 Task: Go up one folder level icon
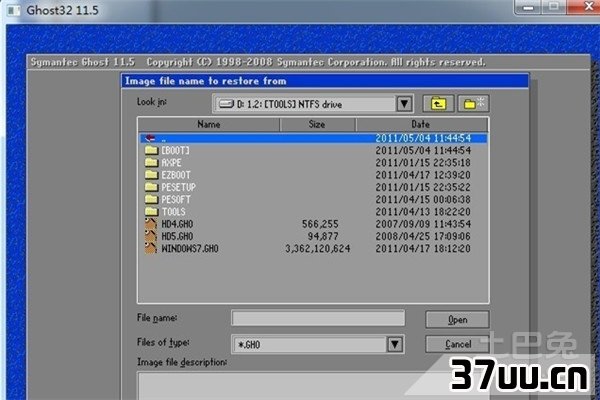point(438,104)
